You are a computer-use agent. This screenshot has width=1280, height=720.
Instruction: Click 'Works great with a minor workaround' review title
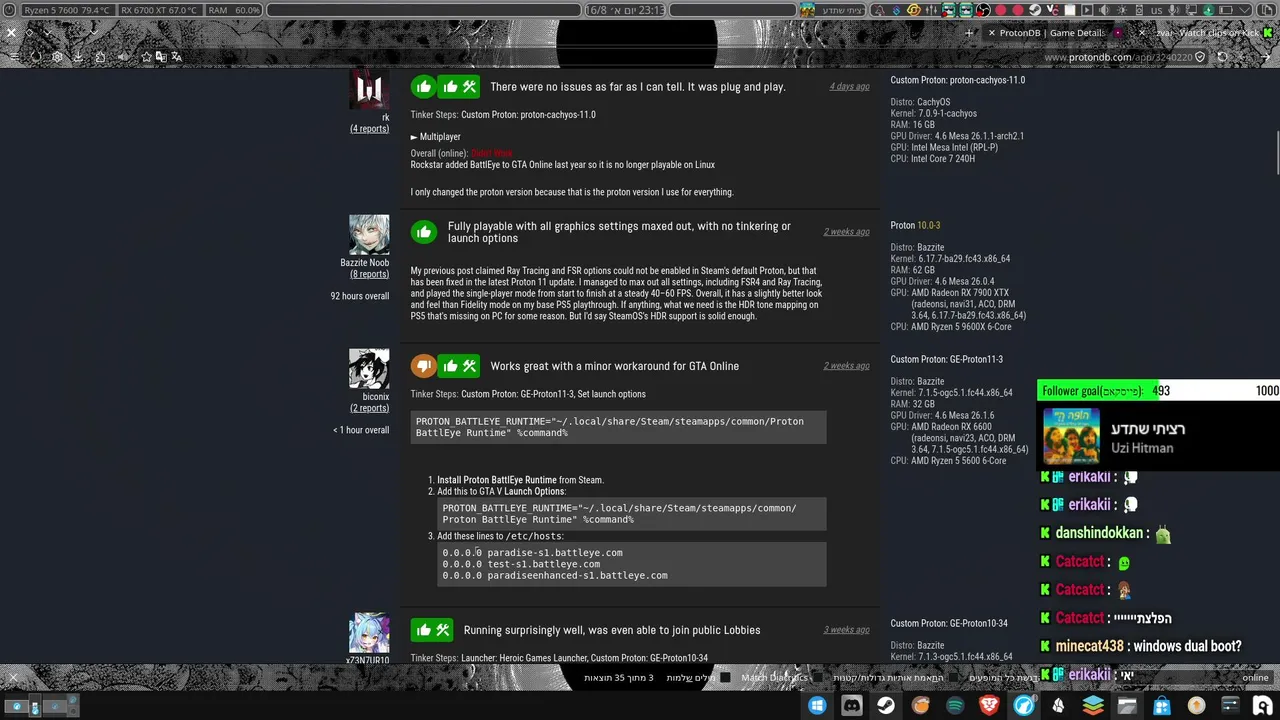614,366
